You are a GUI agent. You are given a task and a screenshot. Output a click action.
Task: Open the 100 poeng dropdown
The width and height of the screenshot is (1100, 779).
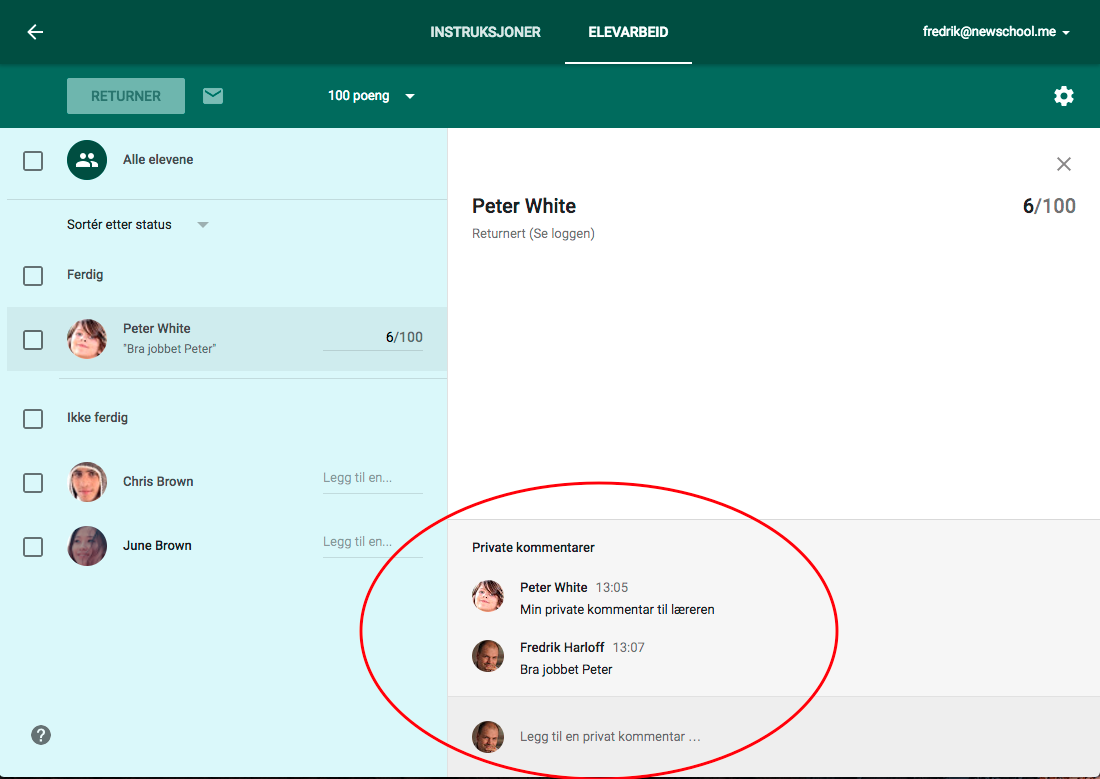(371, 96)
